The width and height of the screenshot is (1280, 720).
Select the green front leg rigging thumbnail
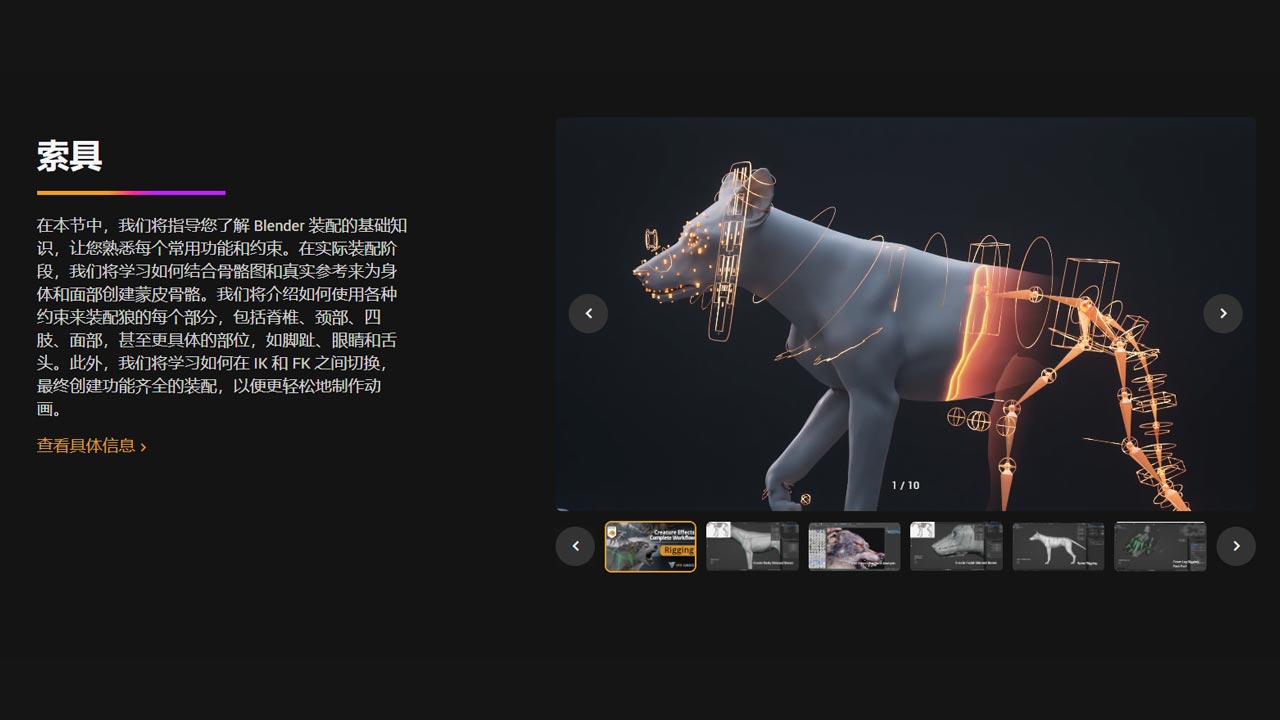point(1160,546)
